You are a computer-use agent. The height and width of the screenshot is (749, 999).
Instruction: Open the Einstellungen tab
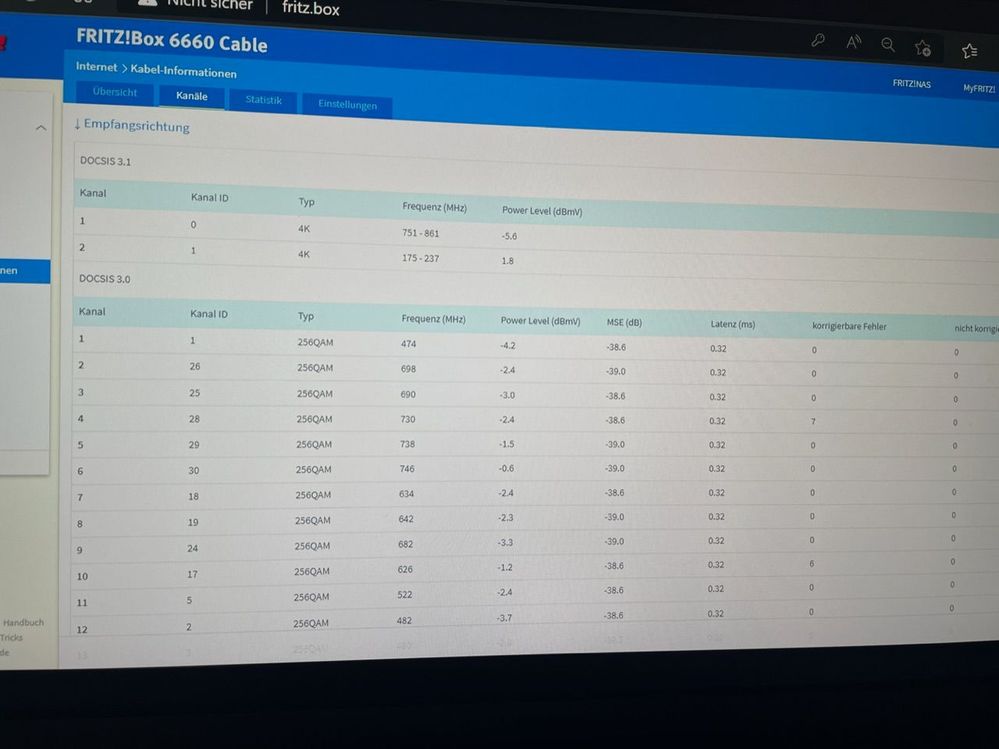[x=347, y=104]
